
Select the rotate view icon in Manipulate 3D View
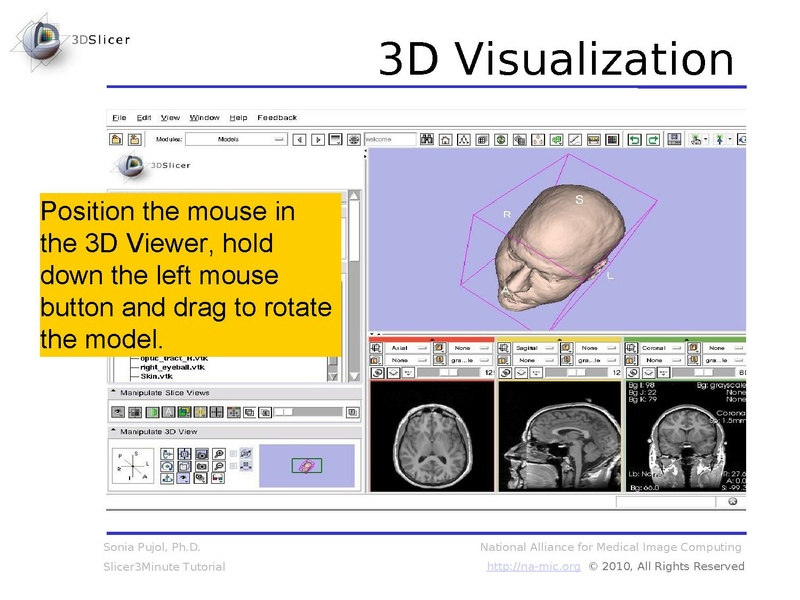tap(168, 466)
